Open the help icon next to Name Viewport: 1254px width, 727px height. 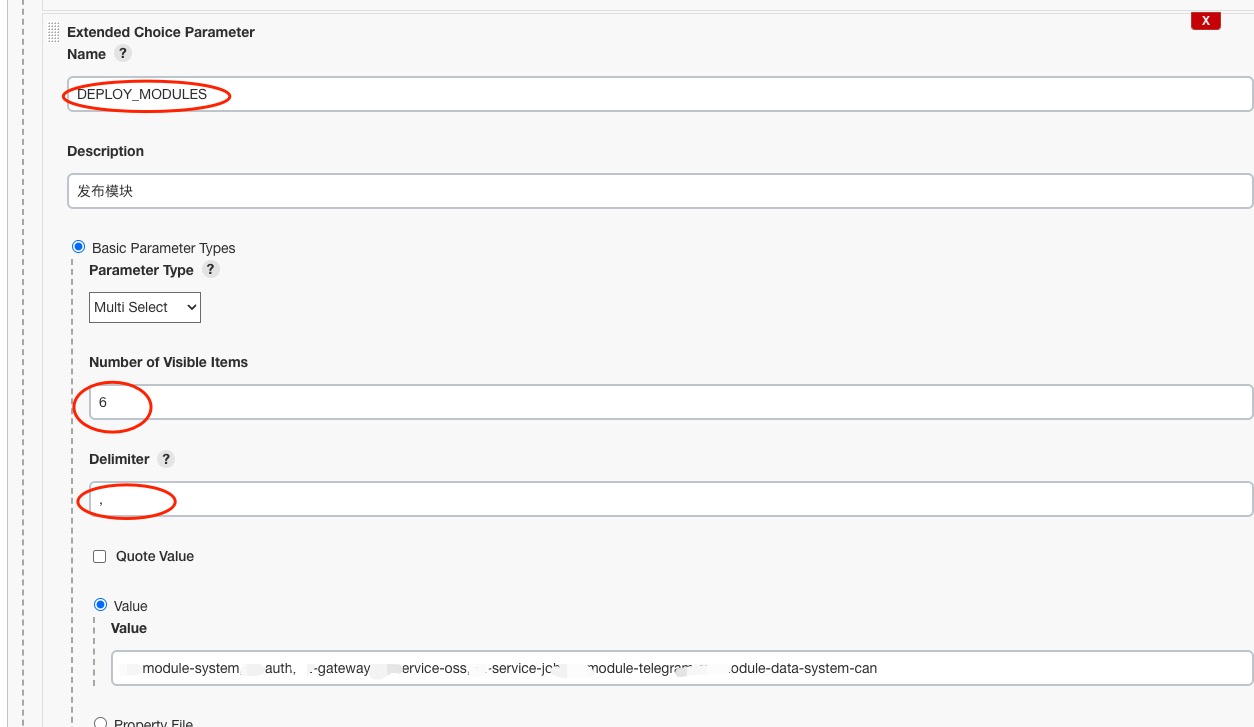(122, 54)
